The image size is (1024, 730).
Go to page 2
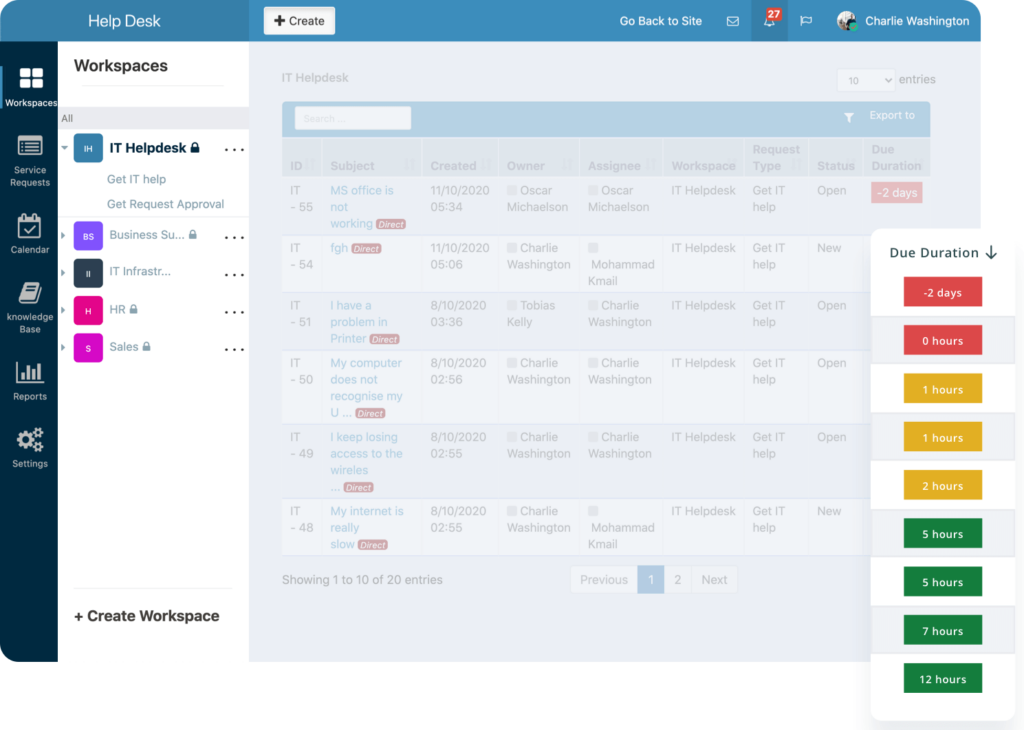pos(678,580)
